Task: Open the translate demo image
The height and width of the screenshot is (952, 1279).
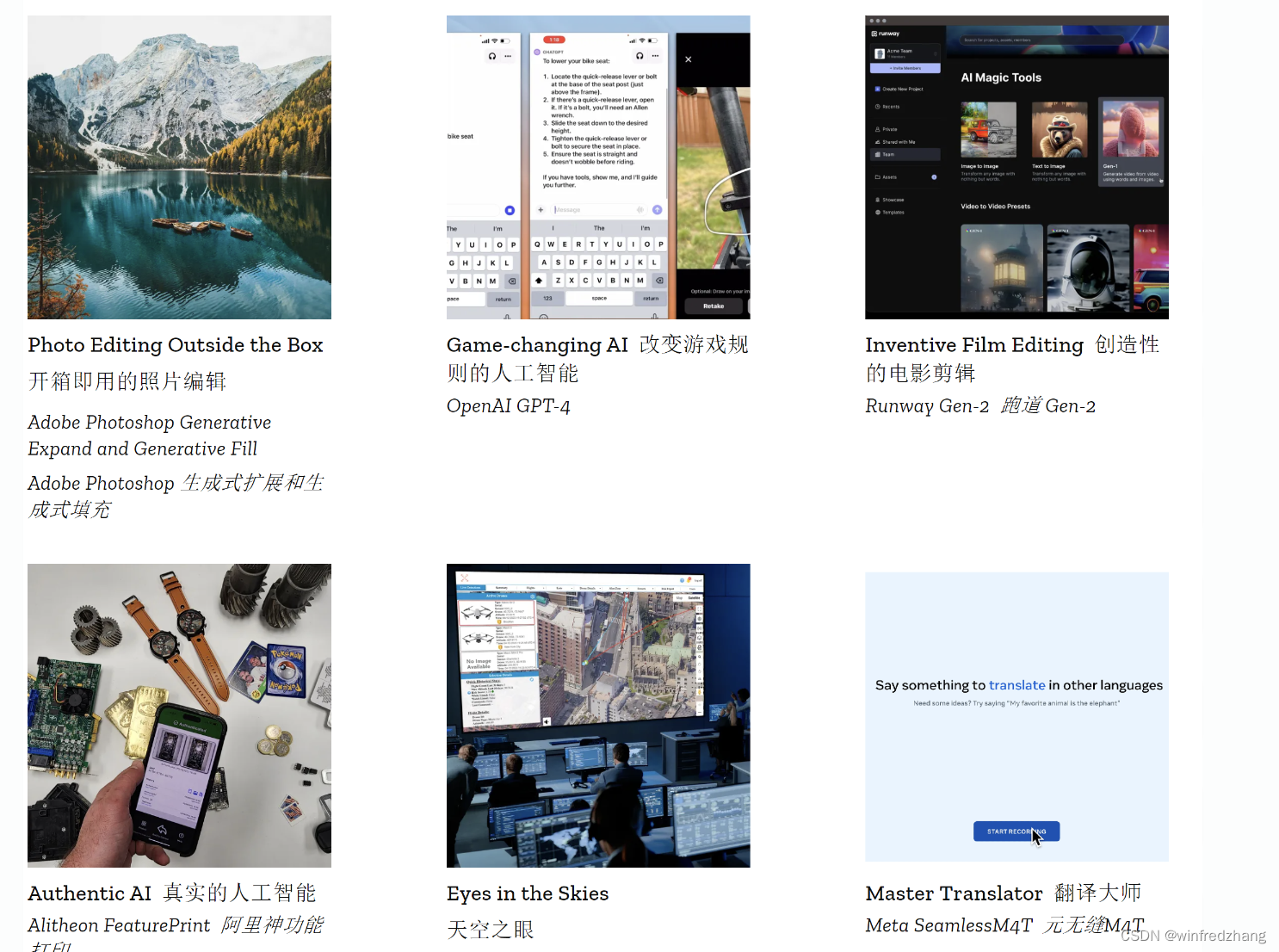Action: click(x=1016, y=716)
